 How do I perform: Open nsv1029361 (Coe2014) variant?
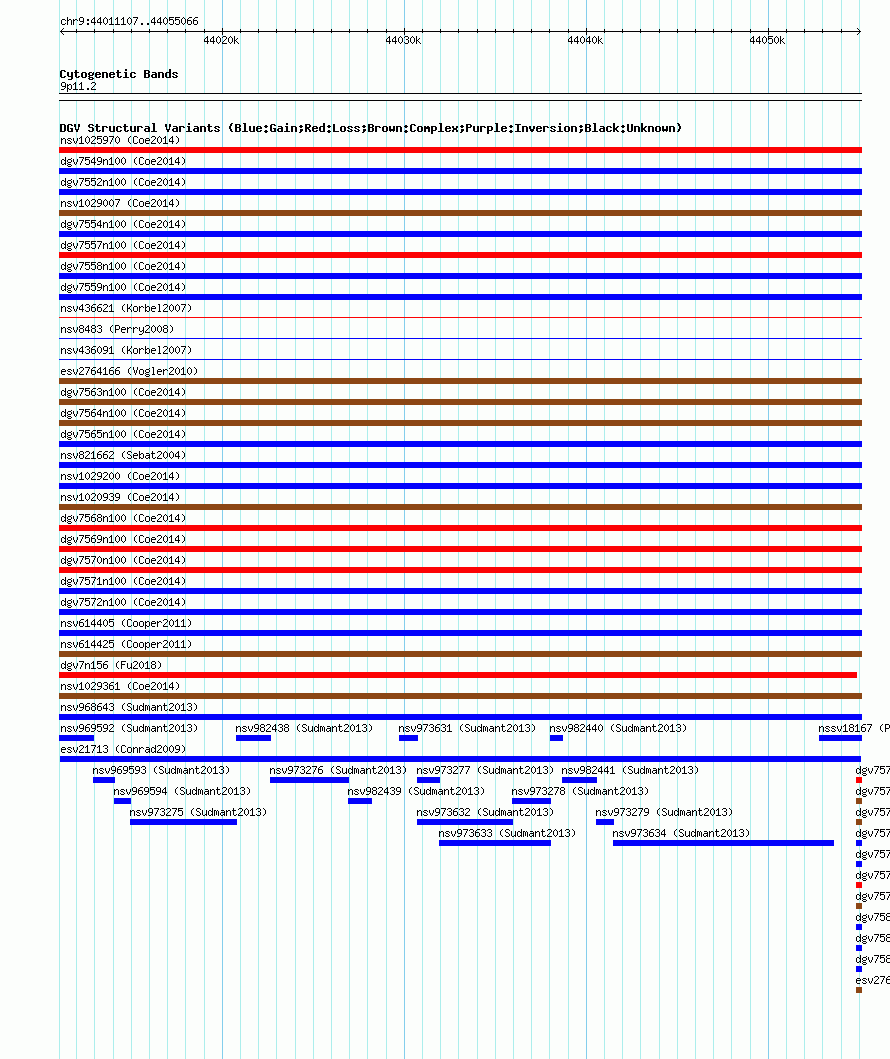click(120, 686)
